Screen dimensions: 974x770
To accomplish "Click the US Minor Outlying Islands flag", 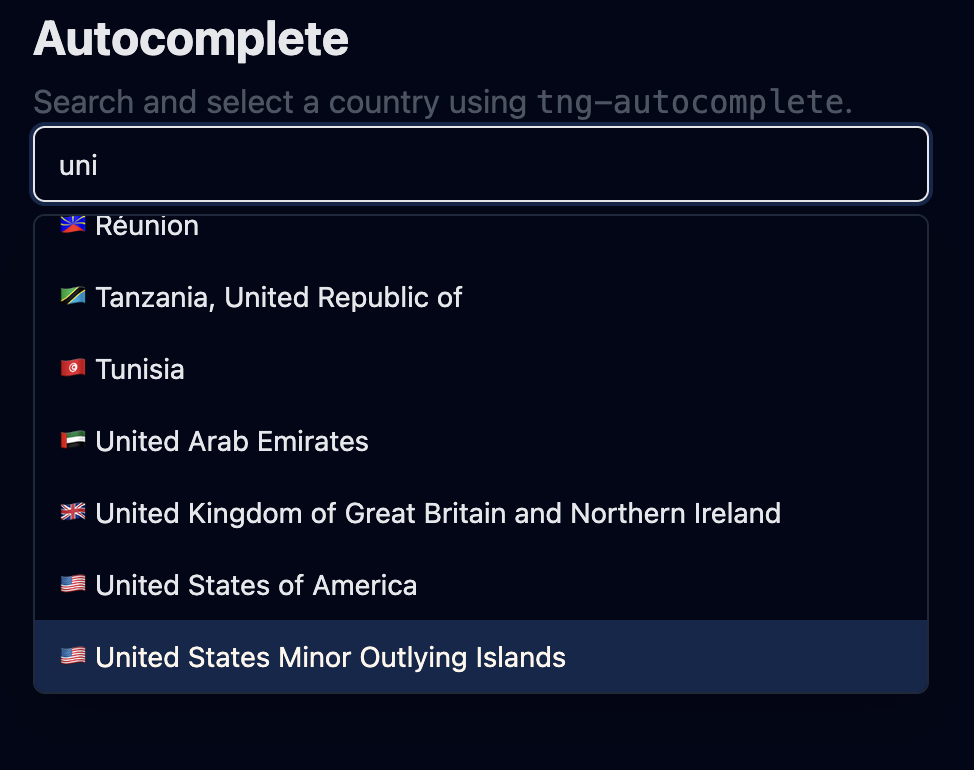I will [73, 657].
